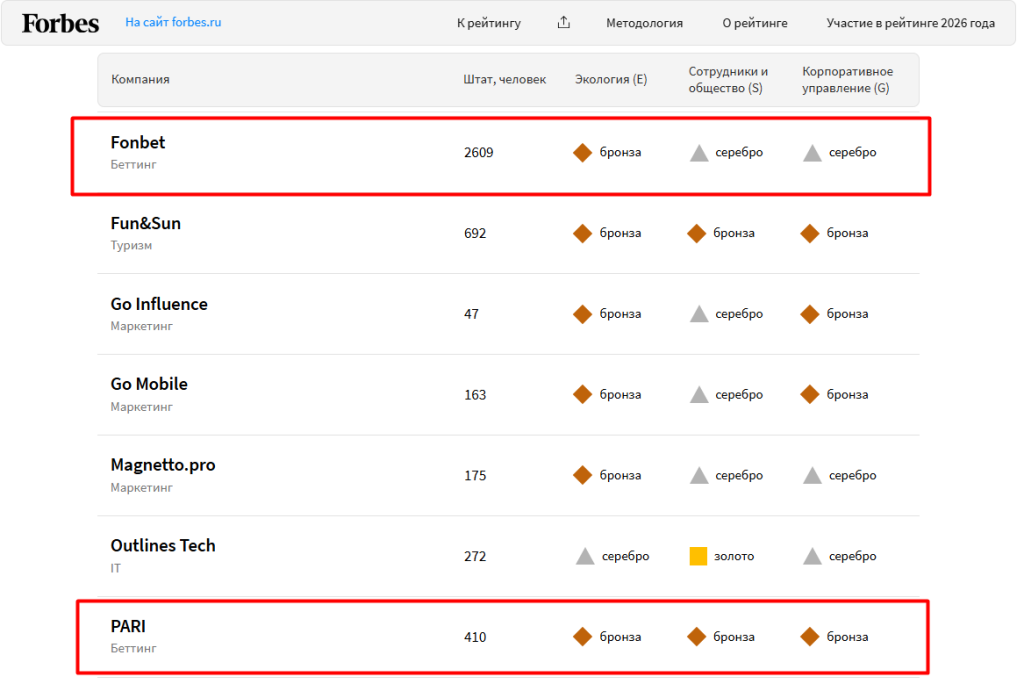Click the share upload icon
The height and width of the screenshot is (684, 1024).
coord(564,23)
